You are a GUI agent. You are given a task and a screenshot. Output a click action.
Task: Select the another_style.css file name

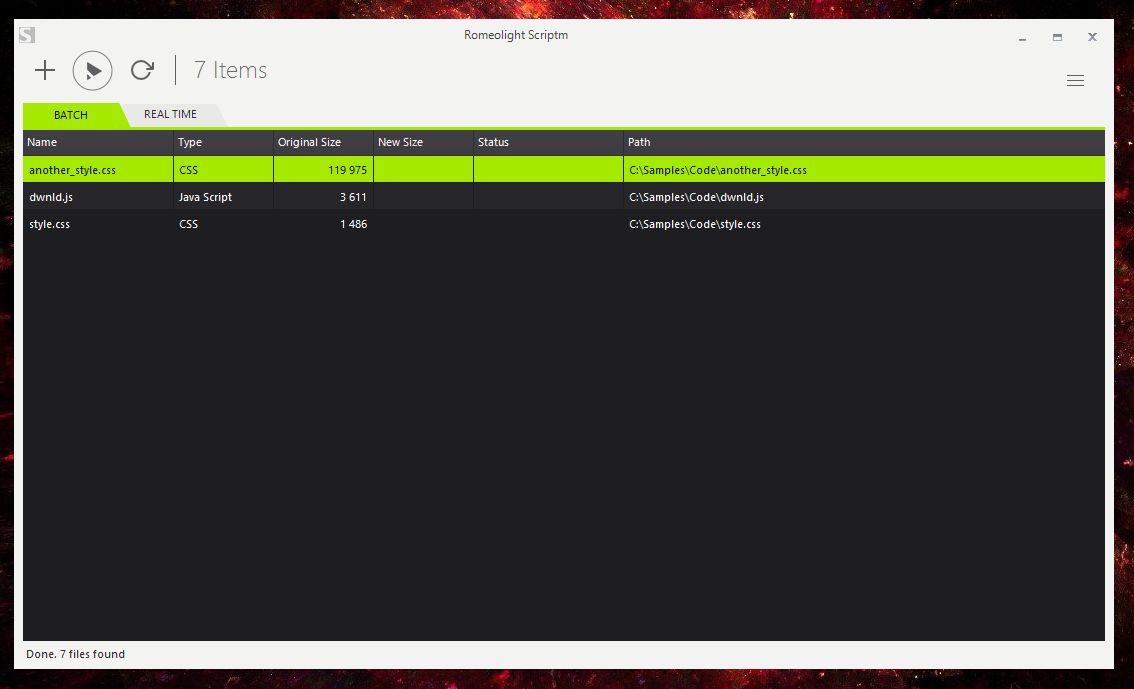coord(72,170)
